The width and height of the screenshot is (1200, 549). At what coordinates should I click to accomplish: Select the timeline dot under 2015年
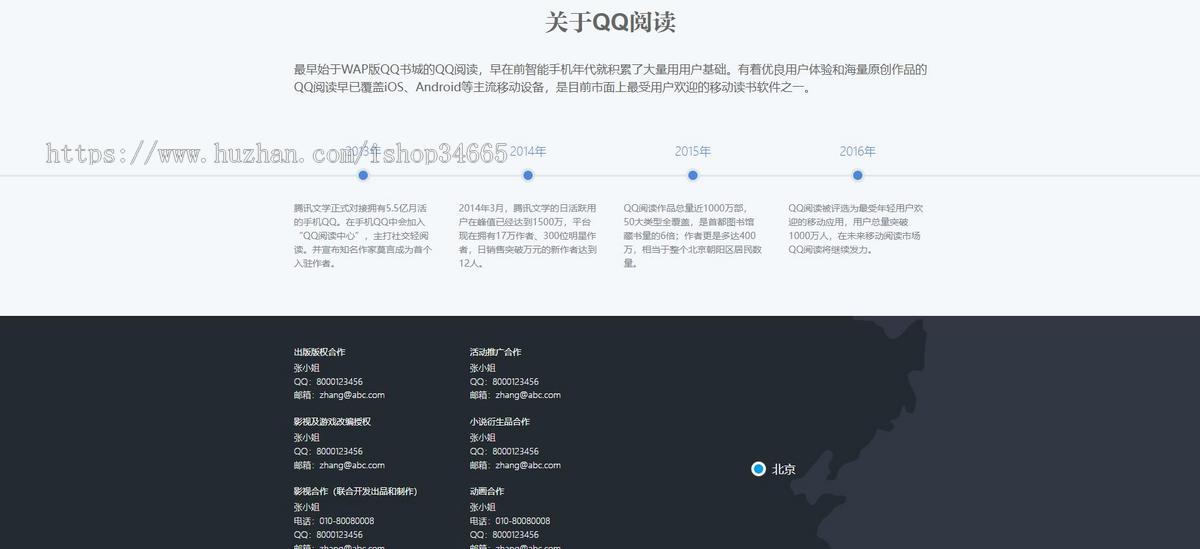pos(693,175)
